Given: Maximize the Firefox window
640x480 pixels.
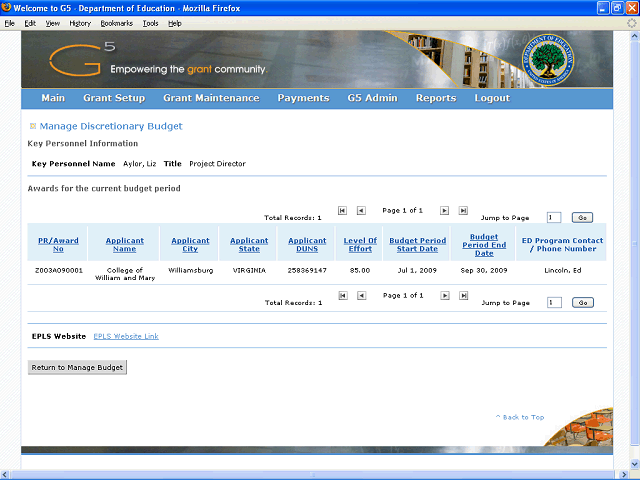Looking at the screenshot, I should (x=618, y=8).
